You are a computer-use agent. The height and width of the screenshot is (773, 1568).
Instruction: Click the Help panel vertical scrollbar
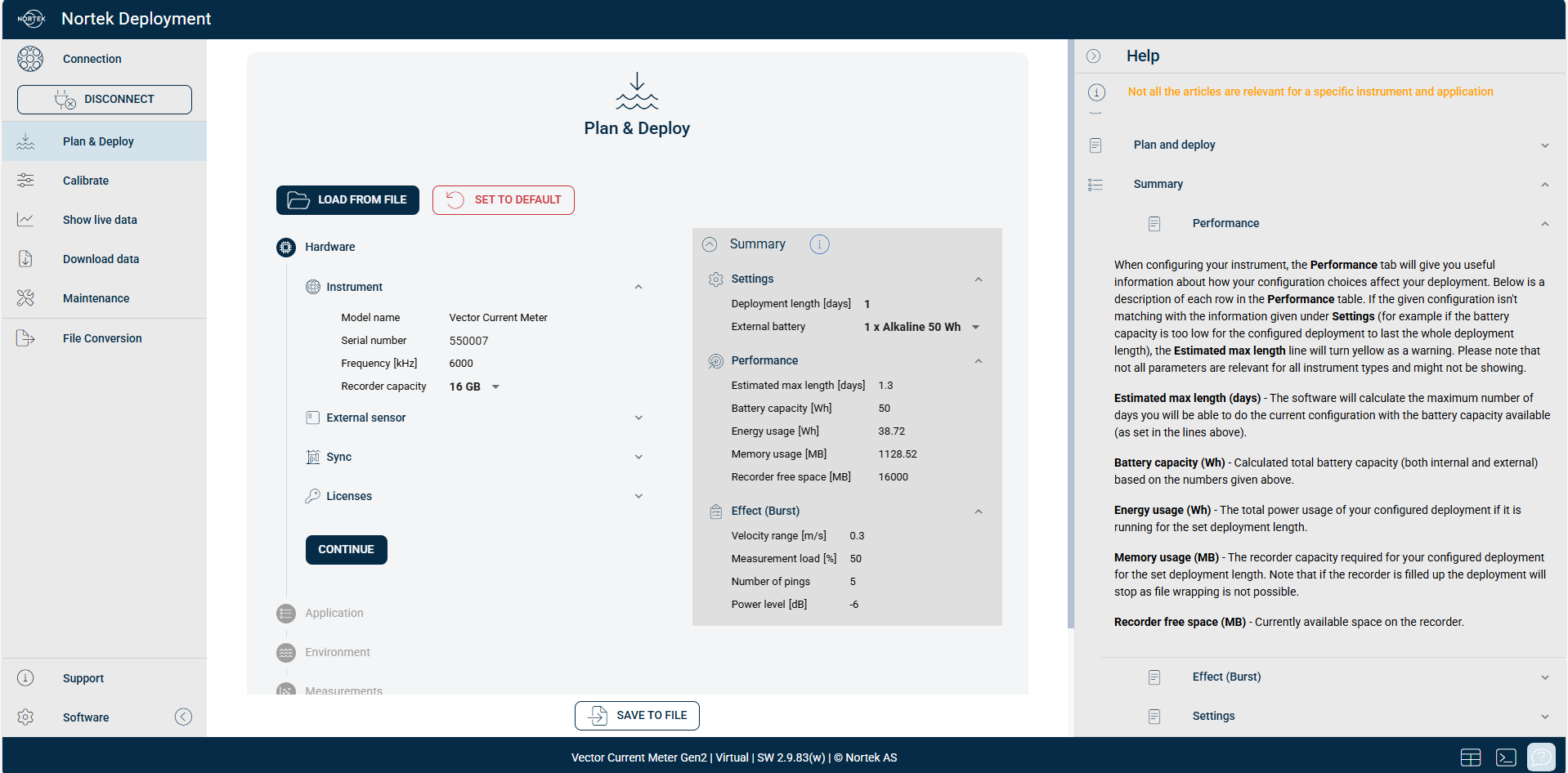[x=1071, y=327]
